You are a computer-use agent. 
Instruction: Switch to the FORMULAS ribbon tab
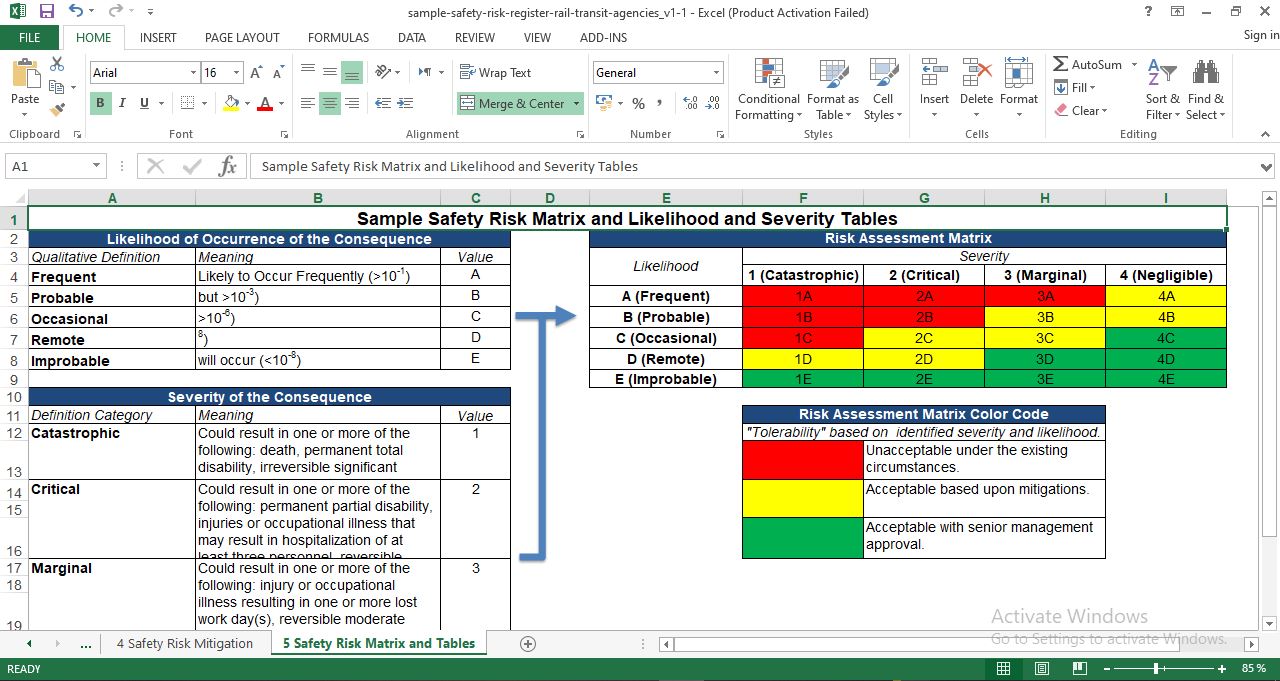pos(338,38)
